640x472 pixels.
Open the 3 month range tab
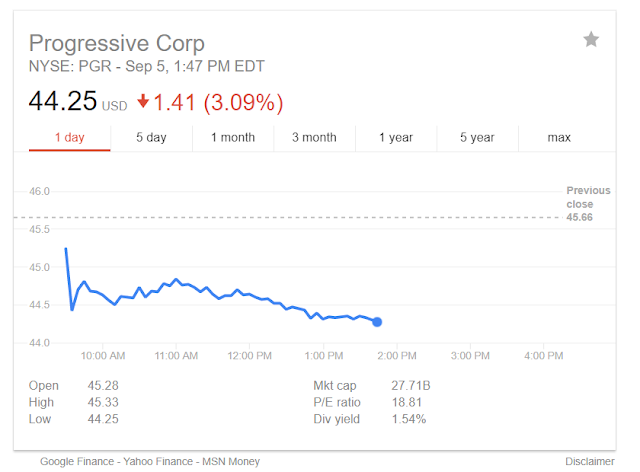click(x=314, y=137)
